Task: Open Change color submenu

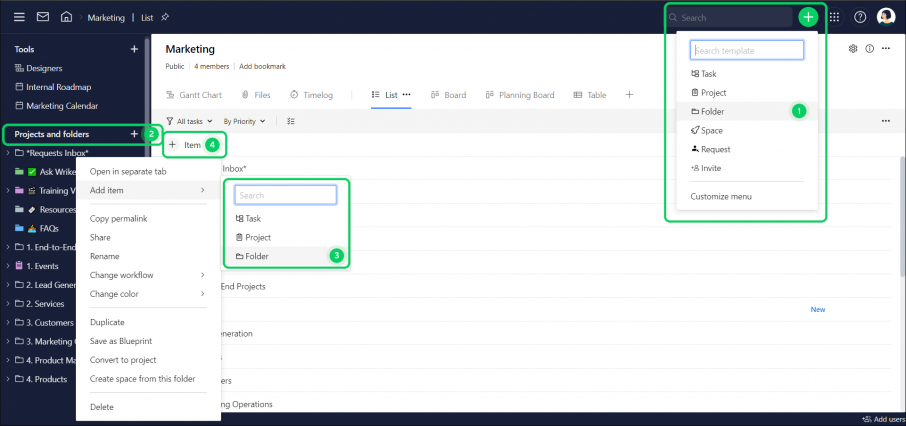Action: tap(147, 294)
